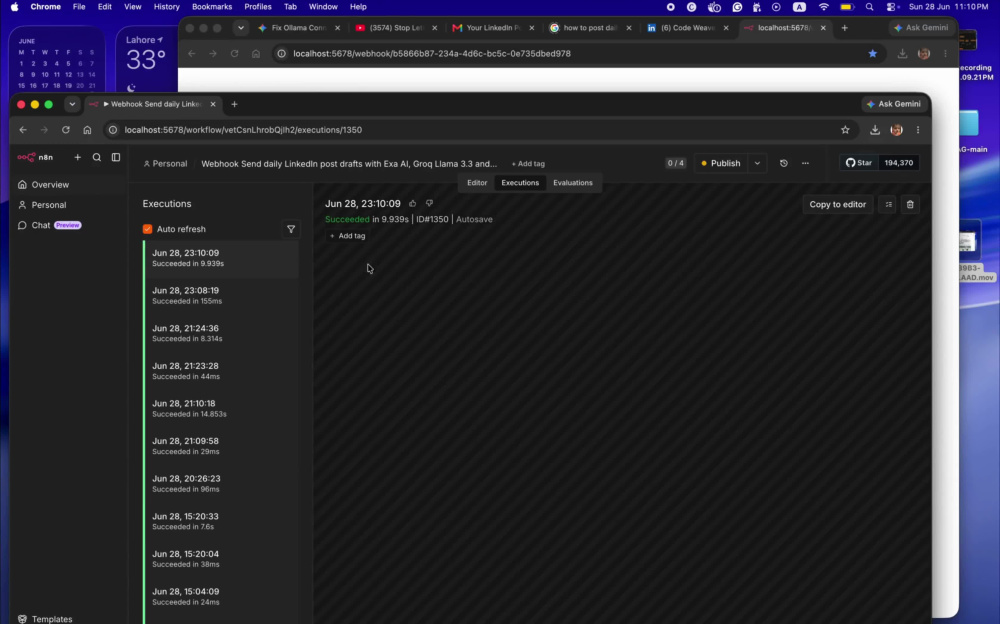This screenshot has width=1000, height=624.
Task: Click Ask Gemini in front window
Action: [x=893, y=104]
